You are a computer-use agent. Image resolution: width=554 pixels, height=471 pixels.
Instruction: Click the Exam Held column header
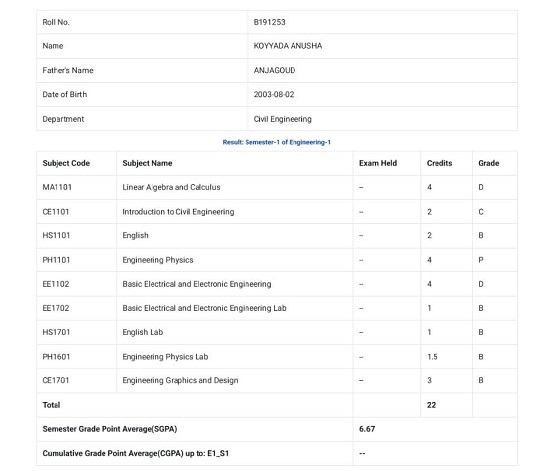378,163
